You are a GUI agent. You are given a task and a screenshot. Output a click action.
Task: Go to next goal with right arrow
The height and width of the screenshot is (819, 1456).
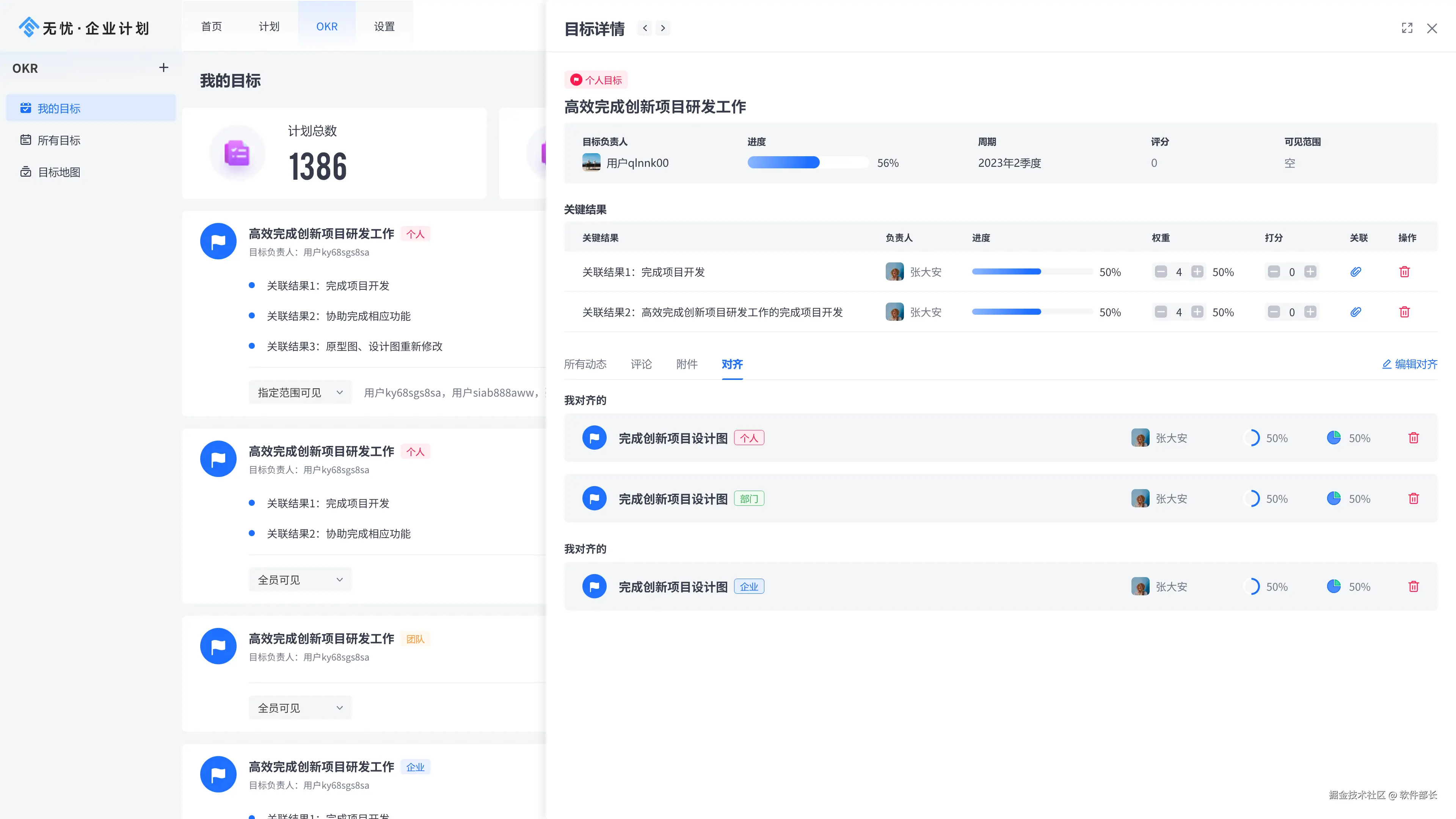click(x=662, y=28)
